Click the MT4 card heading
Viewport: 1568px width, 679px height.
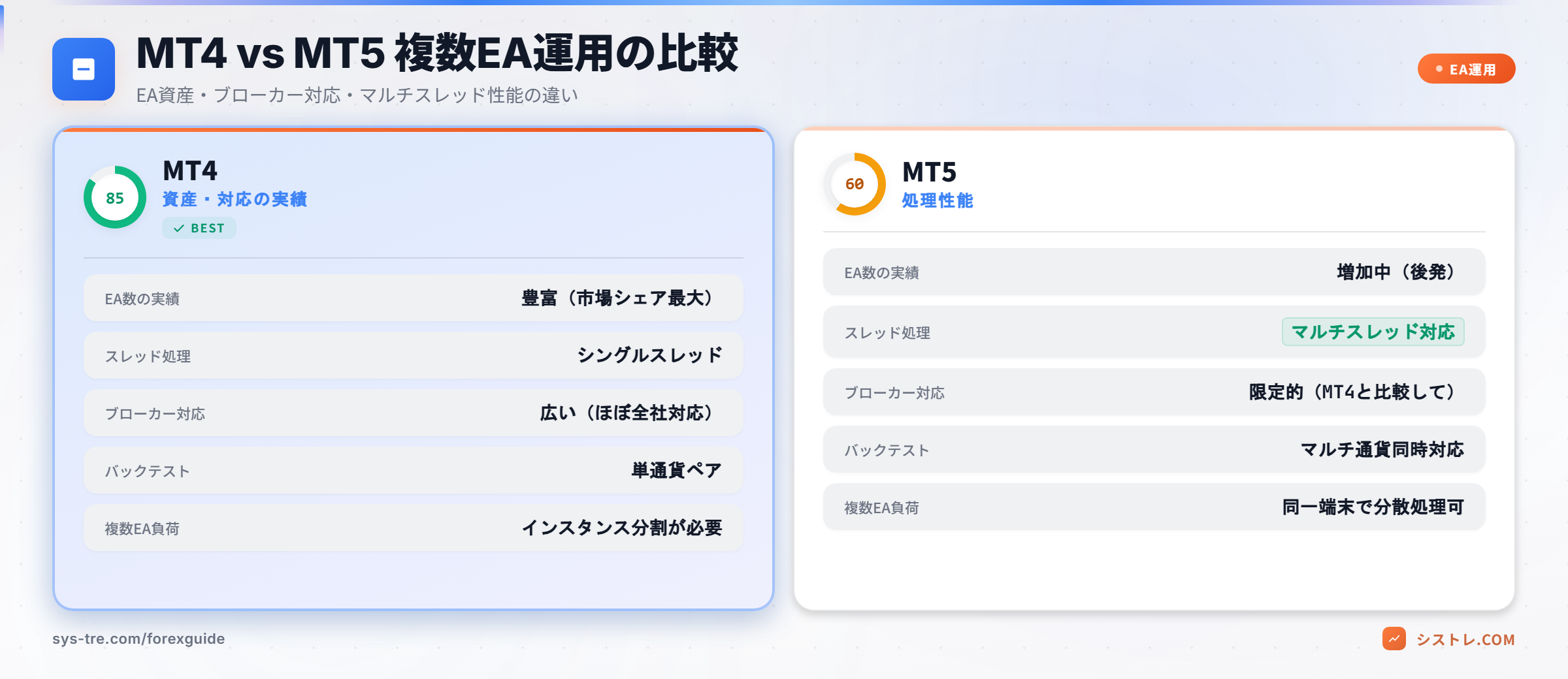[190, 171]
